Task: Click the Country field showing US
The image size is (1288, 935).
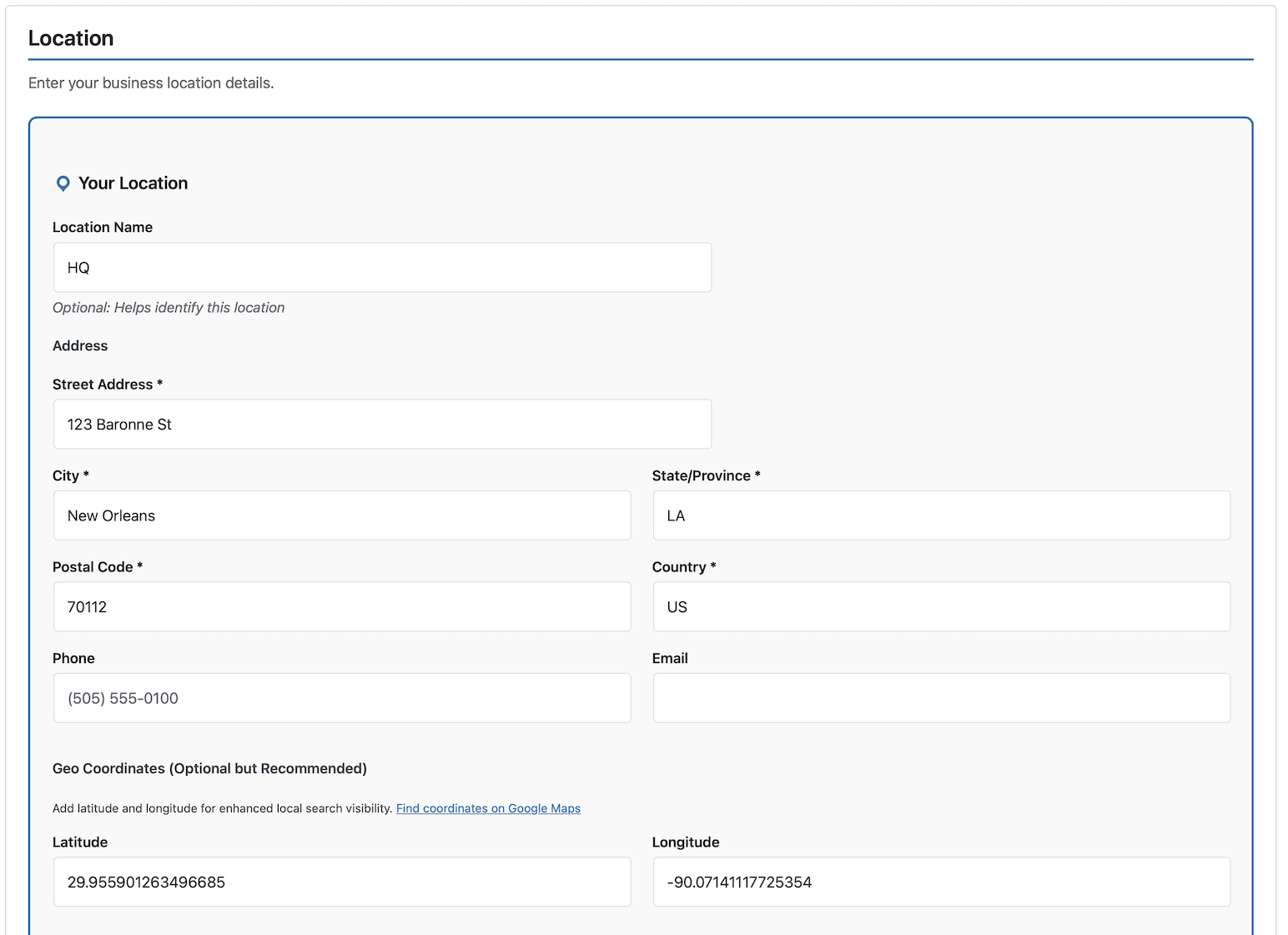Action: [941, 607]
